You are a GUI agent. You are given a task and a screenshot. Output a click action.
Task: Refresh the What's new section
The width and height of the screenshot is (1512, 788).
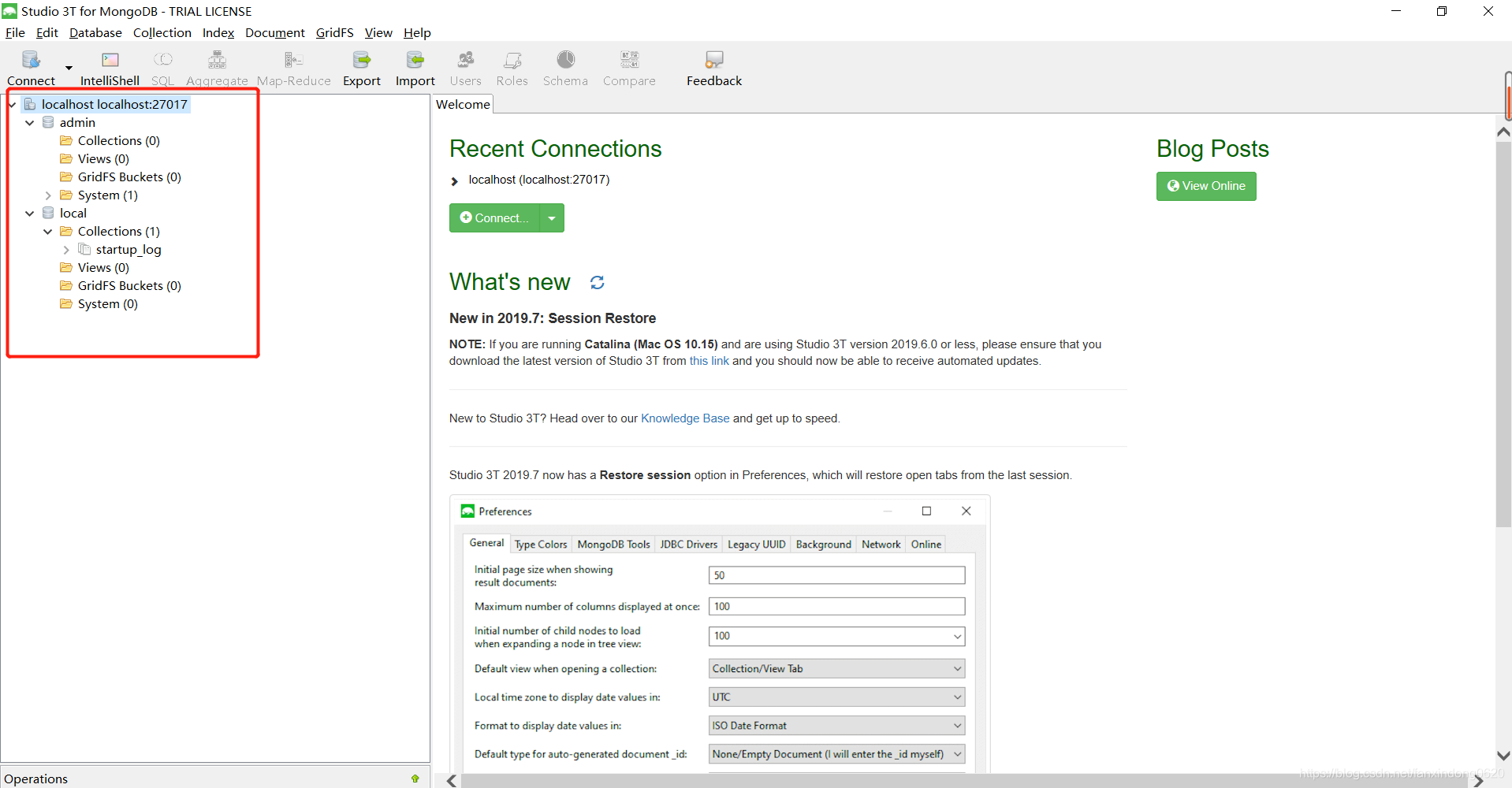[x=598, y=282]
